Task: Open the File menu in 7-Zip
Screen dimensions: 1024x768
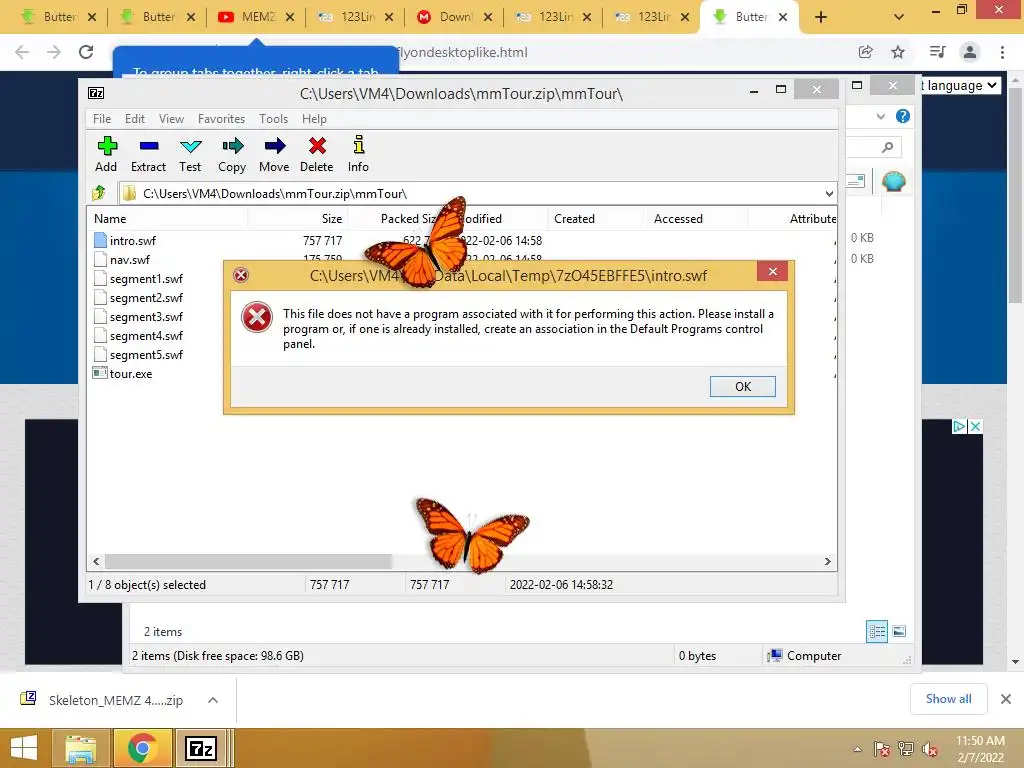Action: coord(102,119)
